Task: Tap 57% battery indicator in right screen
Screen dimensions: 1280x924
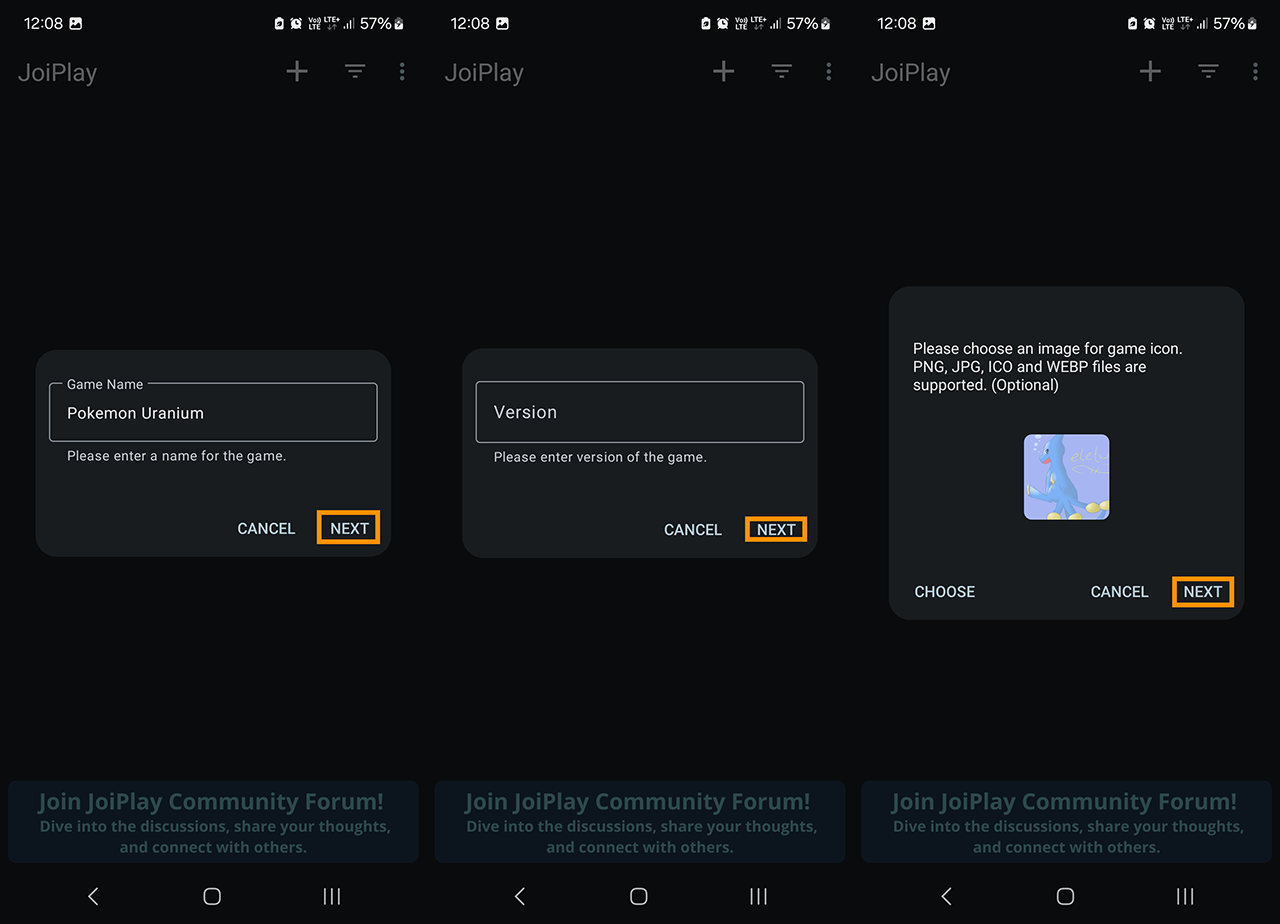Action: point(1237,23)
